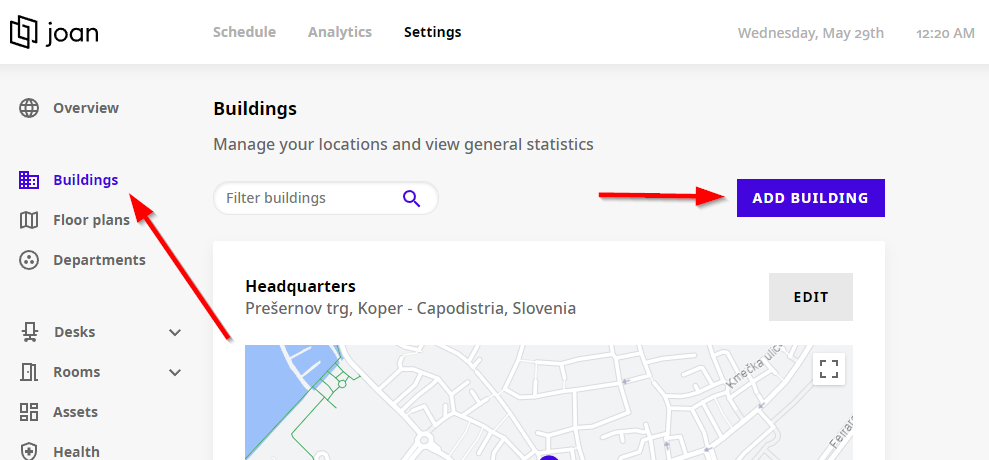
Task: Click the ADD BUILDING button
Action: [811, 198]
